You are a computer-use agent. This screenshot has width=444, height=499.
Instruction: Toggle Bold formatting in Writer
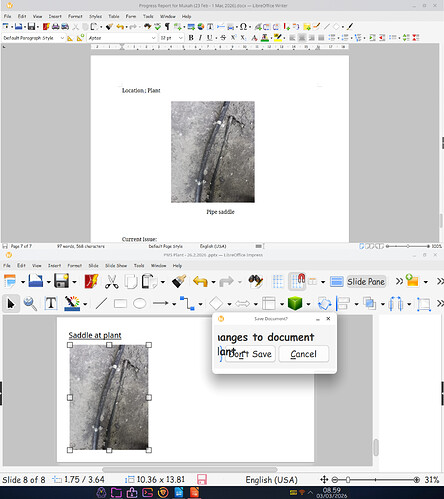tap(191, 38)
